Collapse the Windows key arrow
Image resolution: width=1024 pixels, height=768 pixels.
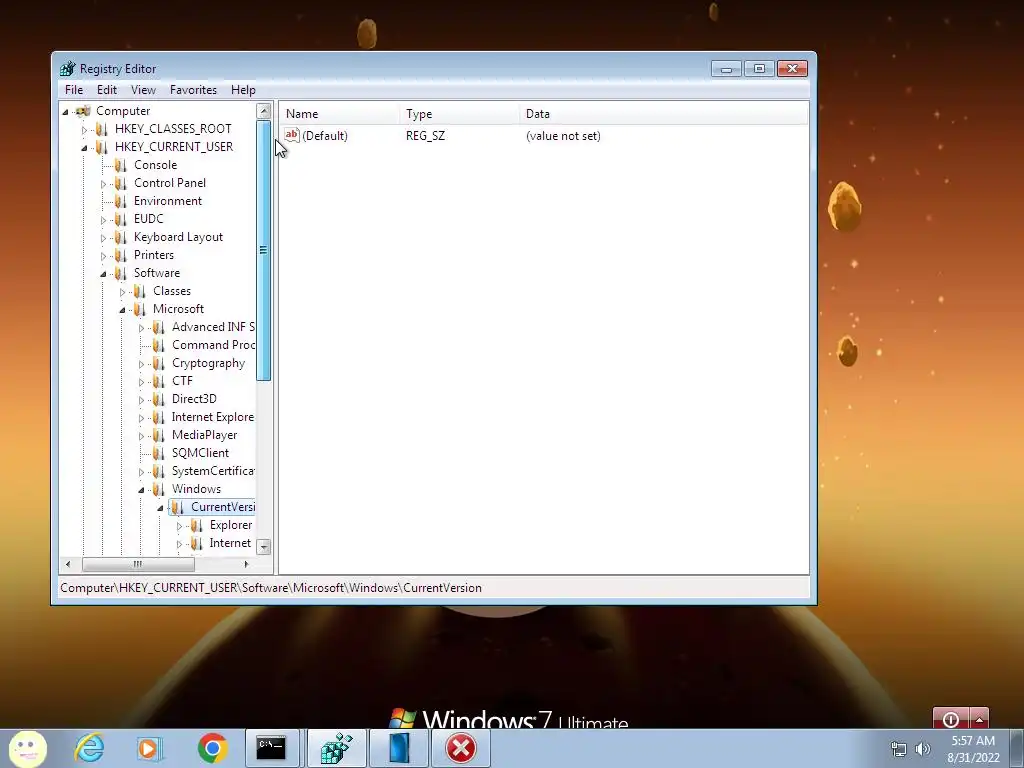coord(141,490)
